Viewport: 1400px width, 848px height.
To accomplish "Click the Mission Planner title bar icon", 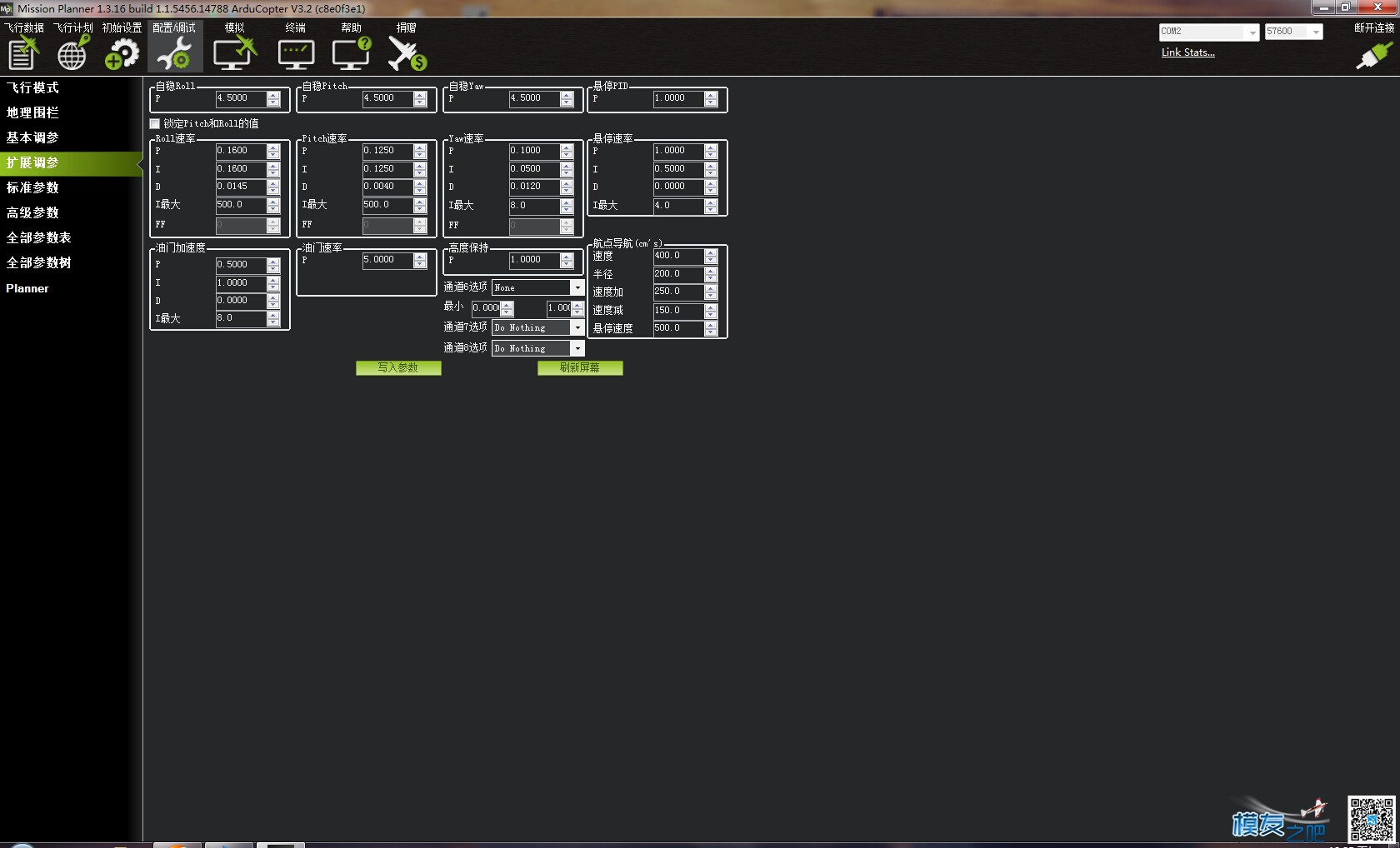I will [x=7, y=8].
